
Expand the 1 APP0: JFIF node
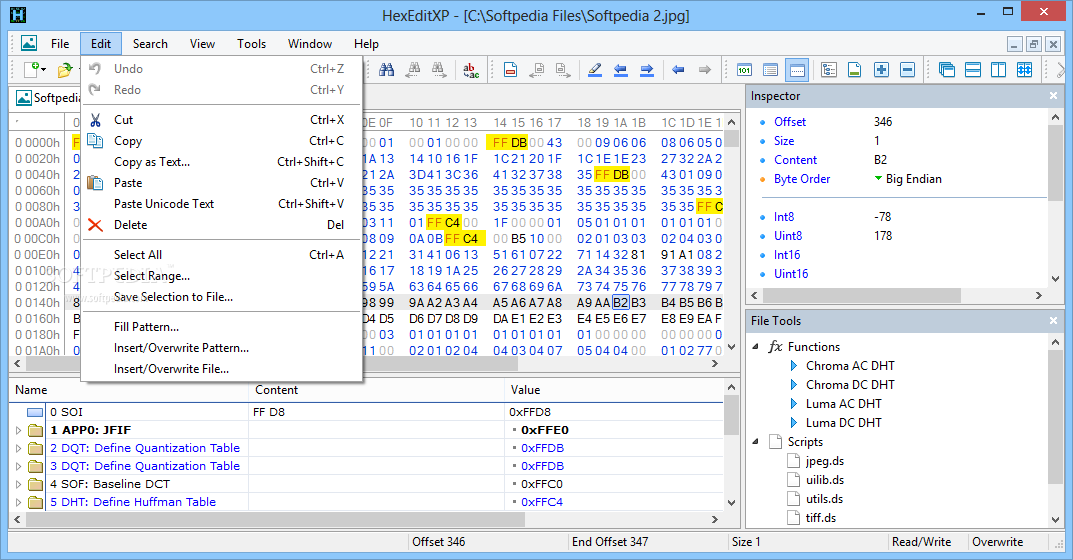coord(18,431)
